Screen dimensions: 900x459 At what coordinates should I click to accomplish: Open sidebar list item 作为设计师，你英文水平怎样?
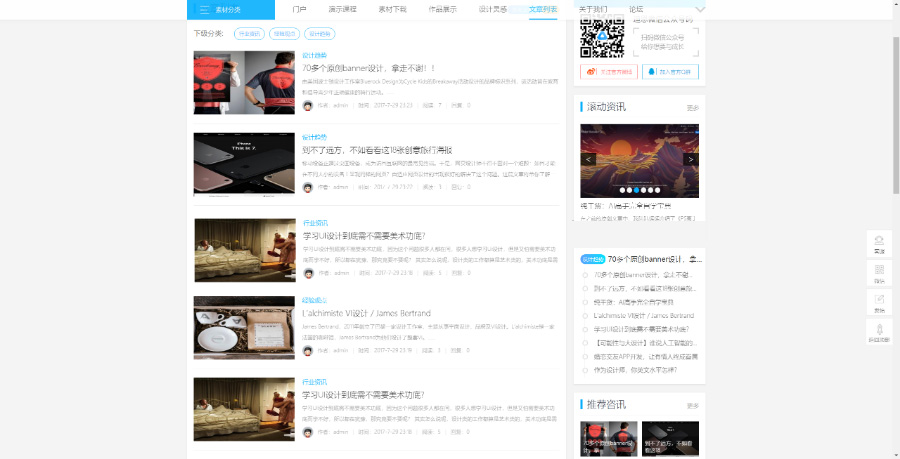[635, 370]
